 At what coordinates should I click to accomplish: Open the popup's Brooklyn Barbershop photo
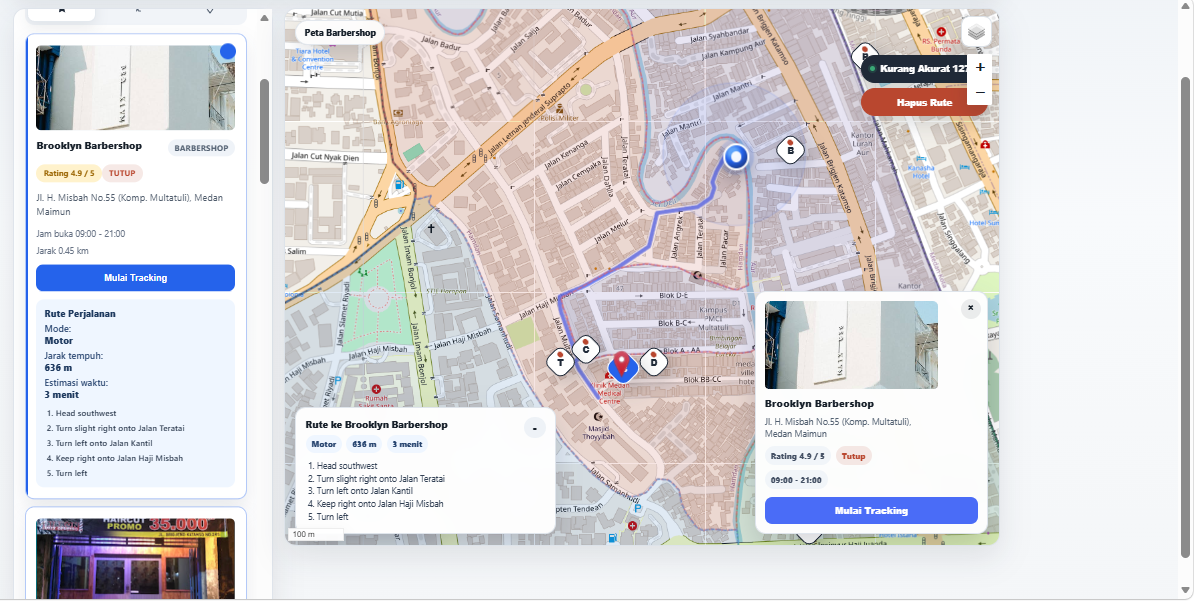click(851, 345)
